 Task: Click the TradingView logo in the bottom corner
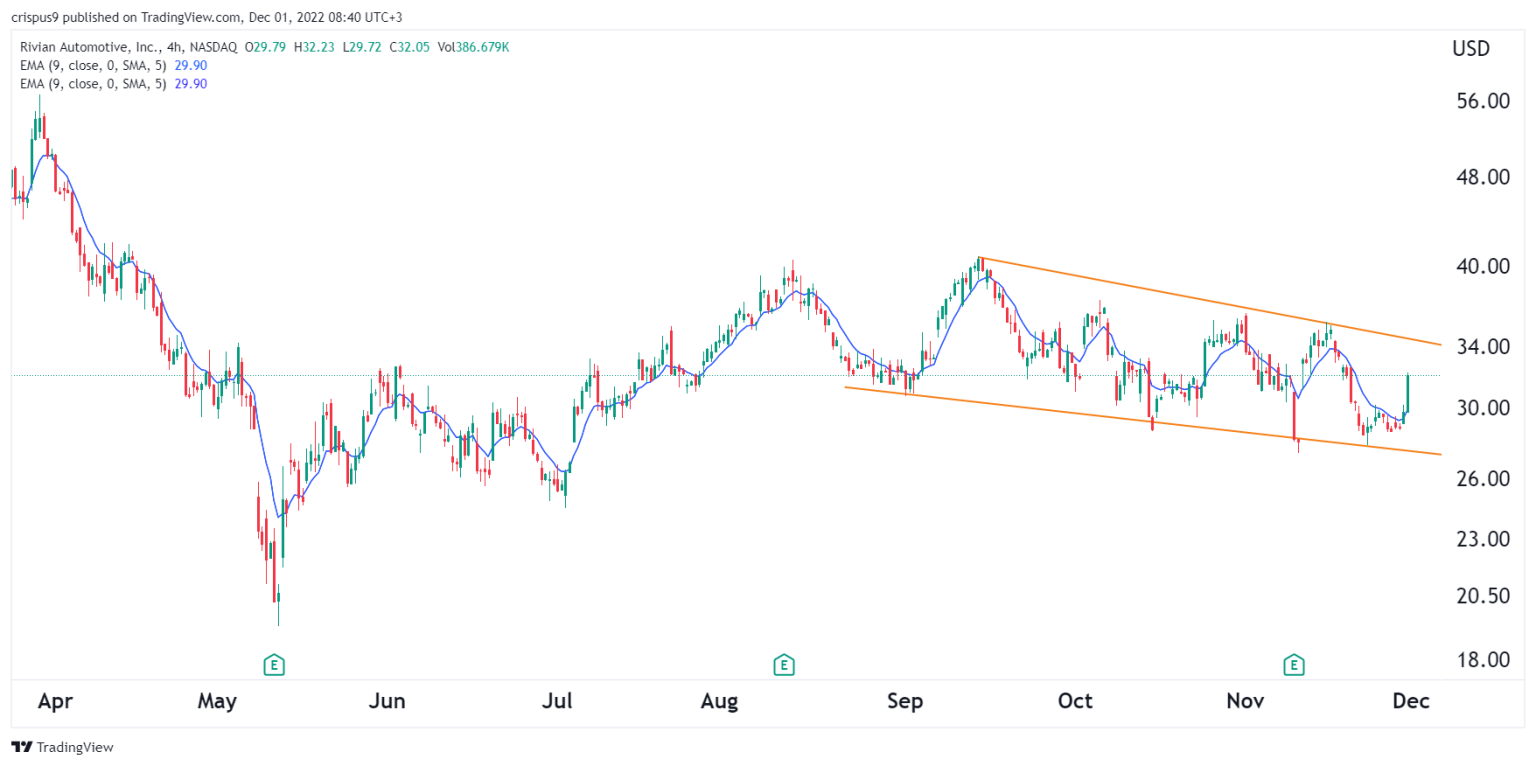tap(60, 747)
